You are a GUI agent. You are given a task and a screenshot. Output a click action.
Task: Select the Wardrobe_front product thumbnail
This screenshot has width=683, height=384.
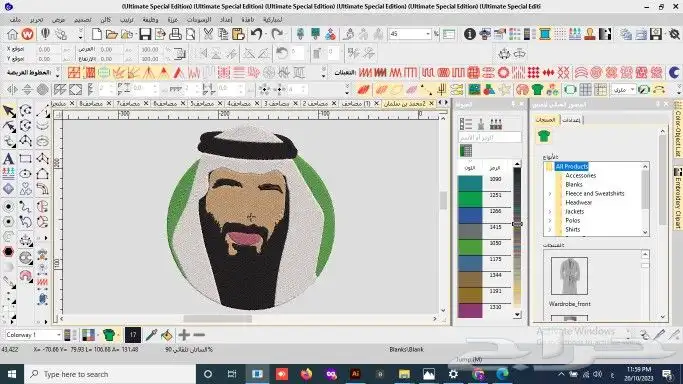click(569, 276)
